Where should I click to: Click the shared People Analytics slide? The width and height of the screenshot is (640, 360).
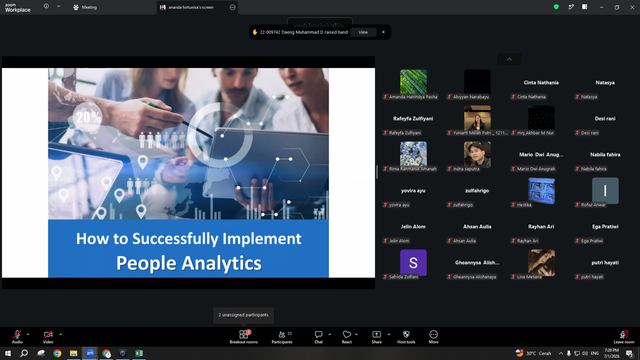click(189, 173)
